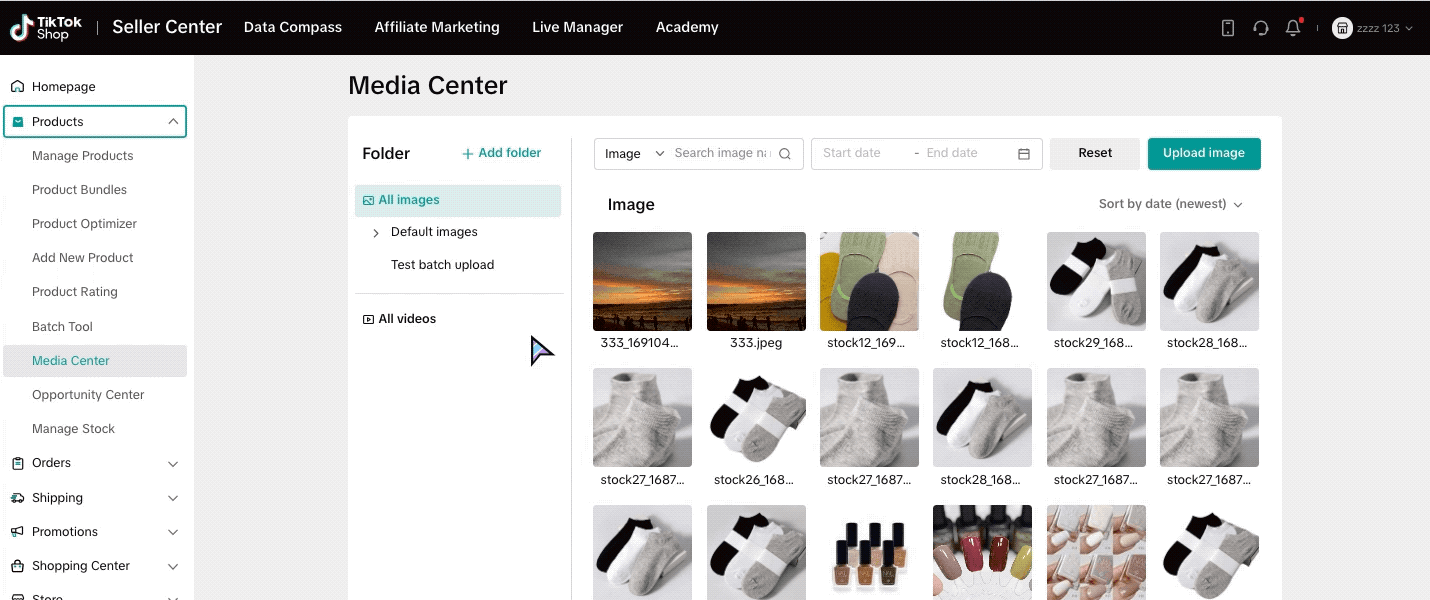The image size is (1430, 600).
Task: Open the notifications bell
Action: click(x=1293, y=28)
